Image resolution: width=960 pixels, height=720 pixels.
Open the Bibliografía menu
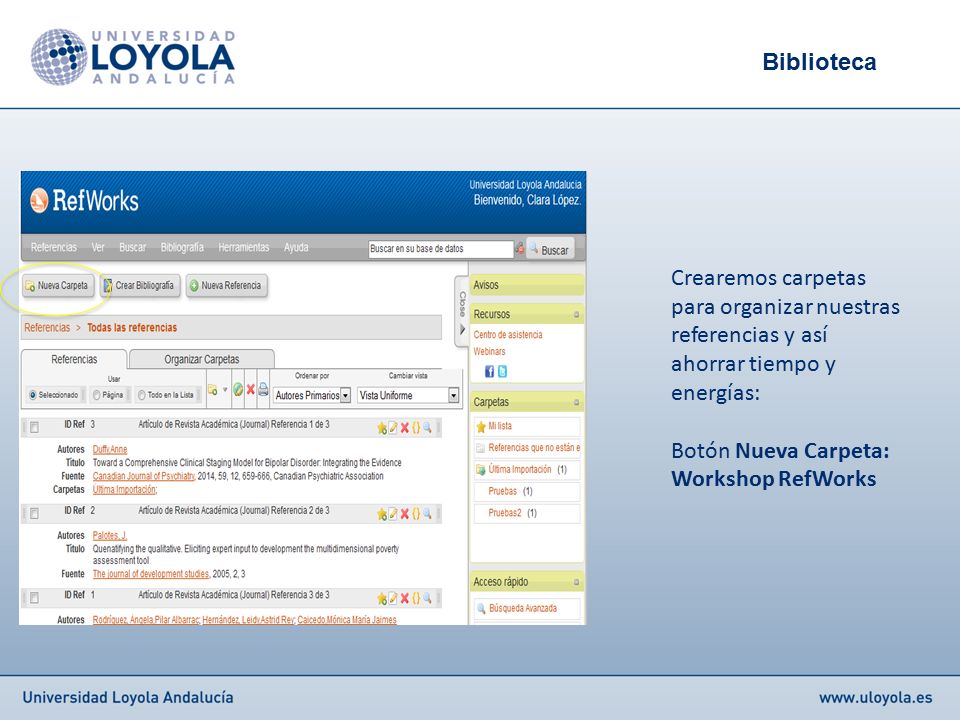[x=182, y=247]
